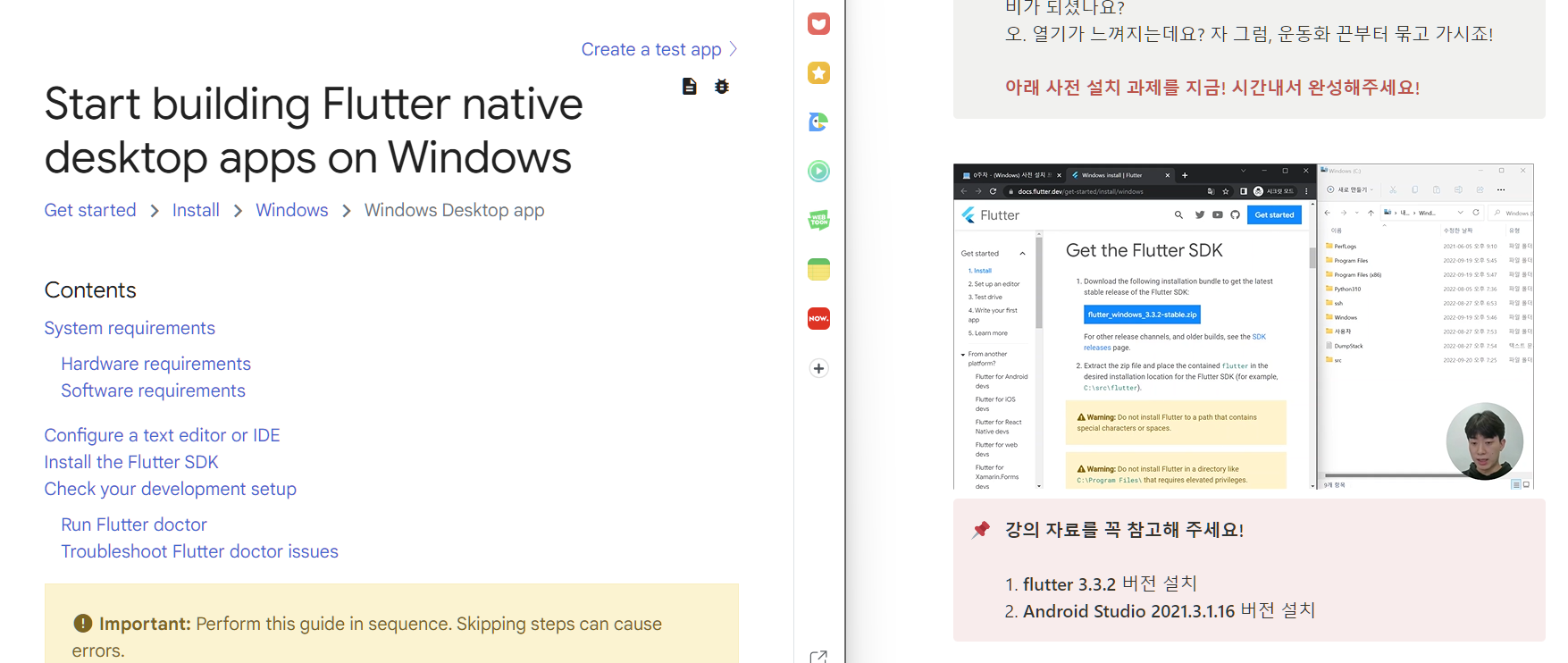Click 'Android Studio 2021.3.1.16 버전 설치' list item
Image resolution: width=1568 pixels, height=663 pixels.
1169,610
